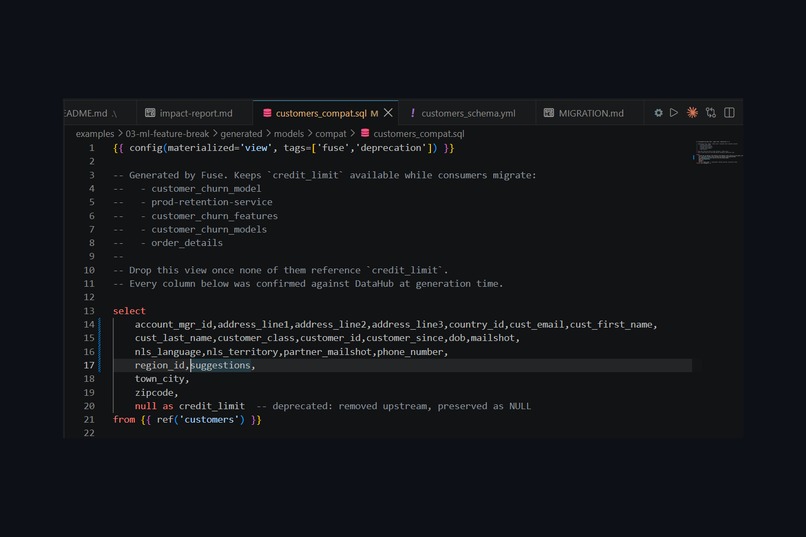Open the customers_compat.sql breadcrumb
Screen dimensions: 806x537
click(418, 134)
